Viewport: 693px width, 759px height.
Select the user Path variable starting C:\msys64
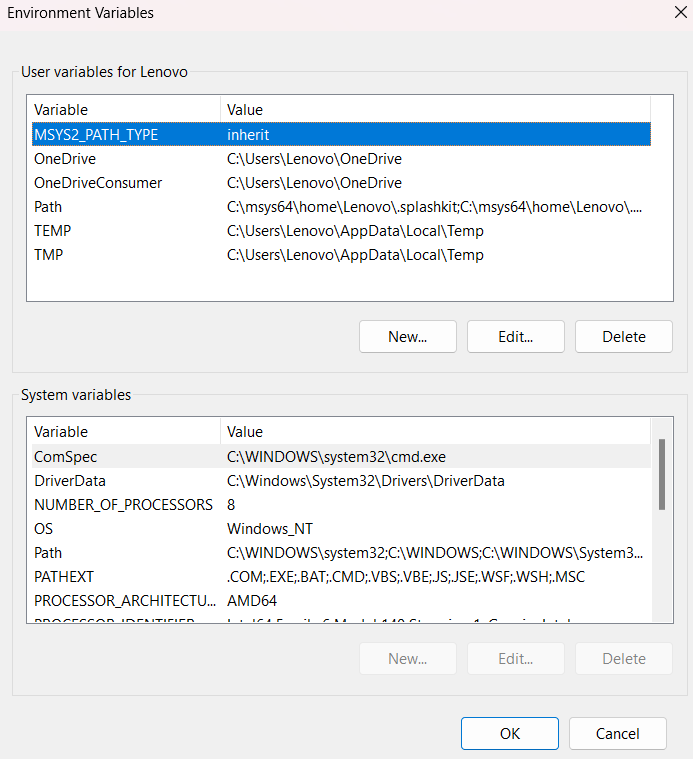341,207
